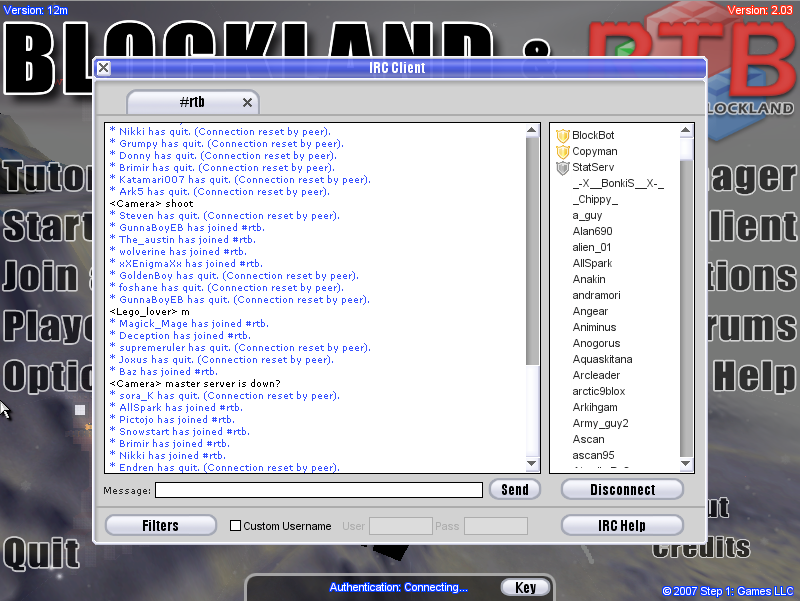Image resolution: width=800 pixels, height=601 pixels.
Task: Click user list scroll up arrow
Action: [x=686, y=130]
